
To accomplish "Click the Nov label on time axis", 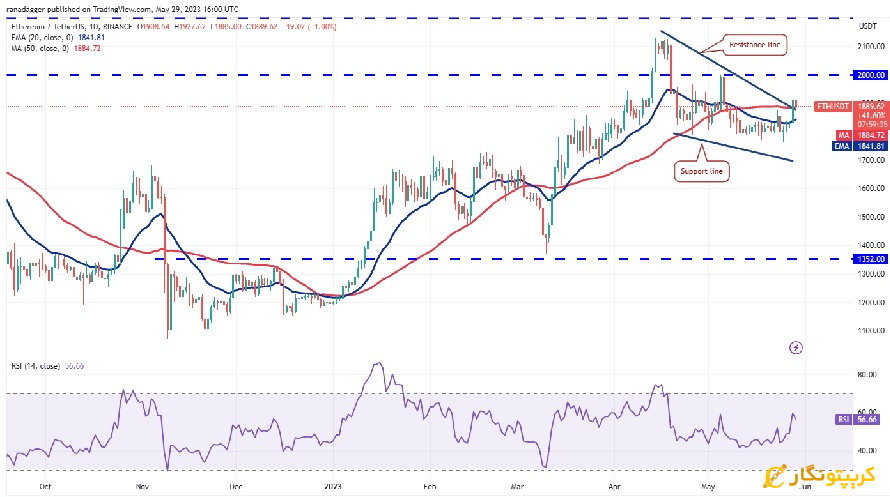I will tap(142, 487).
